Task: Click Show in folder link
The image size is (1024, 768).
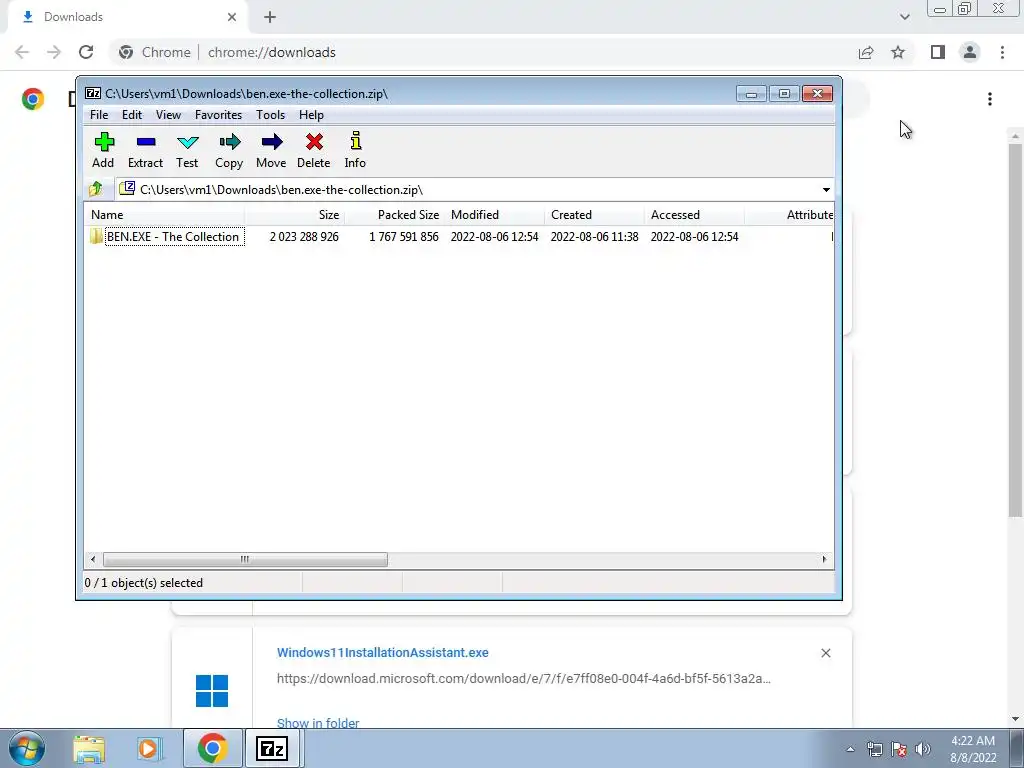Action: point(318,722)
